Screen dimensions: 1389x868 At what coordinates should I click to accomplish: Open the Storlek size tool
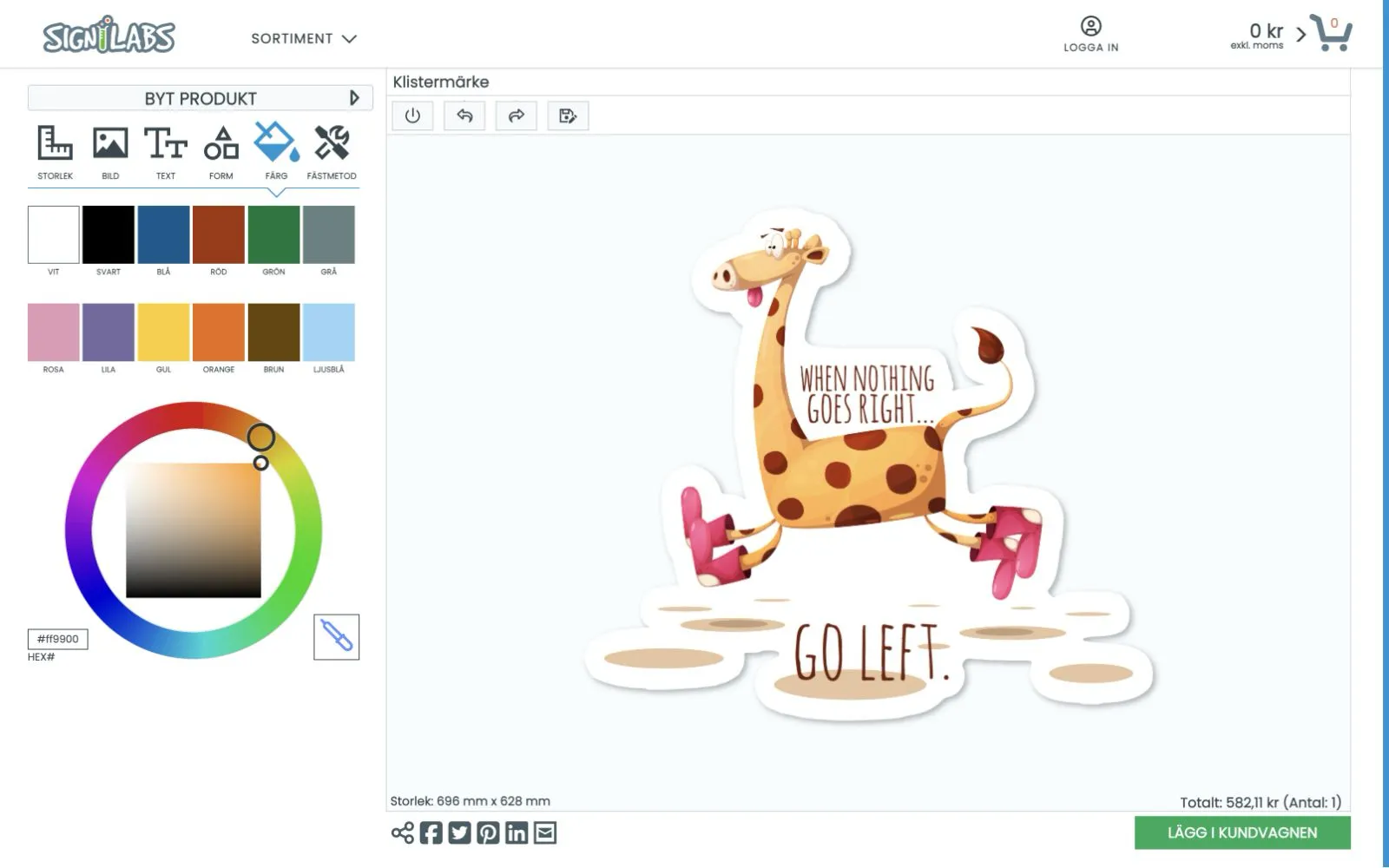55,152
